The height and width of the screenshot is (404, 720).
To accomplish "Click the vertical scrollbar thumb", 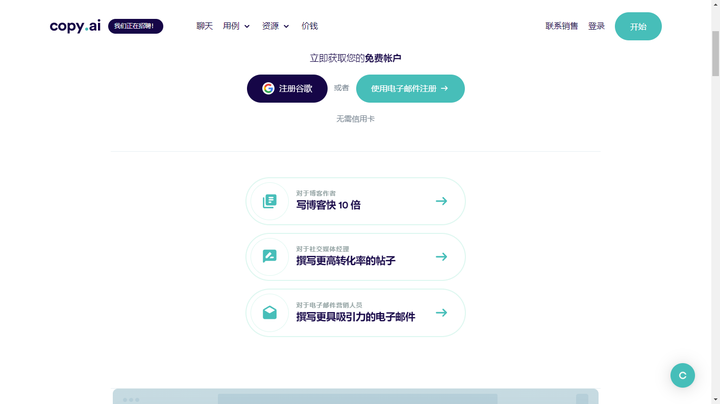I will [715, 53].
